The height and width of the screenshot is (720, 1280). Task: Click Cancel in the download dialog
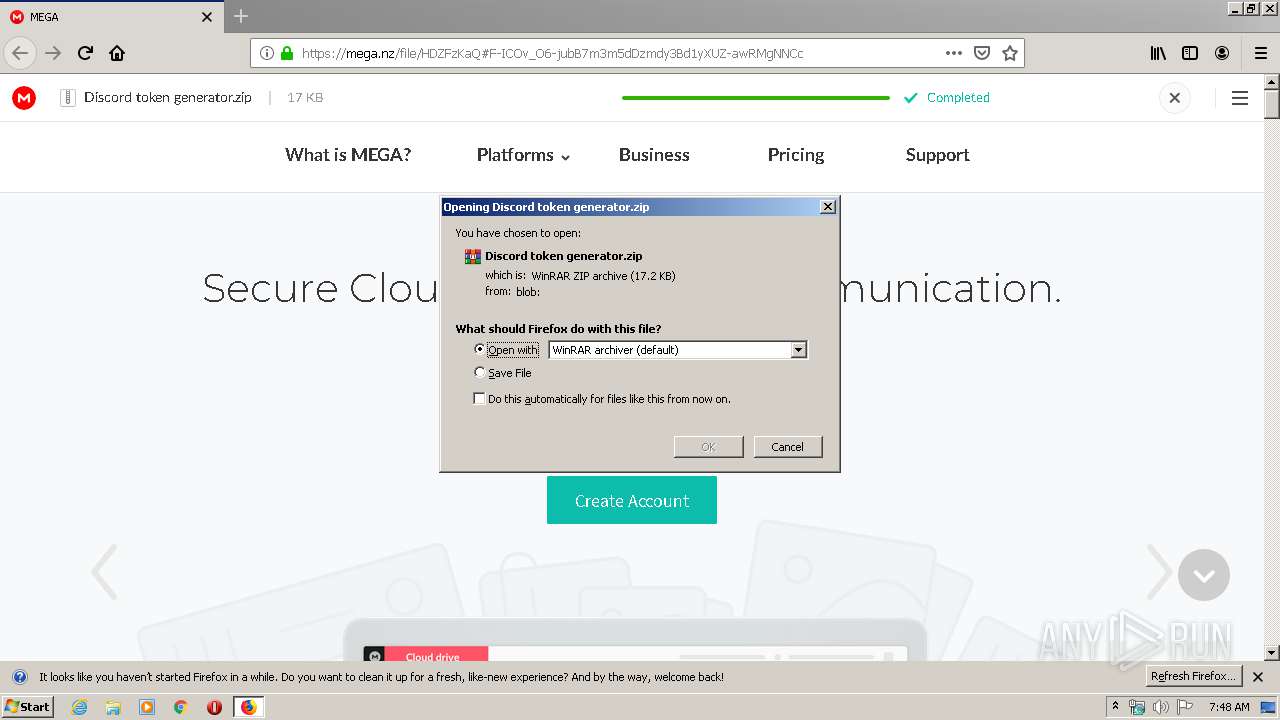(788, 447)
